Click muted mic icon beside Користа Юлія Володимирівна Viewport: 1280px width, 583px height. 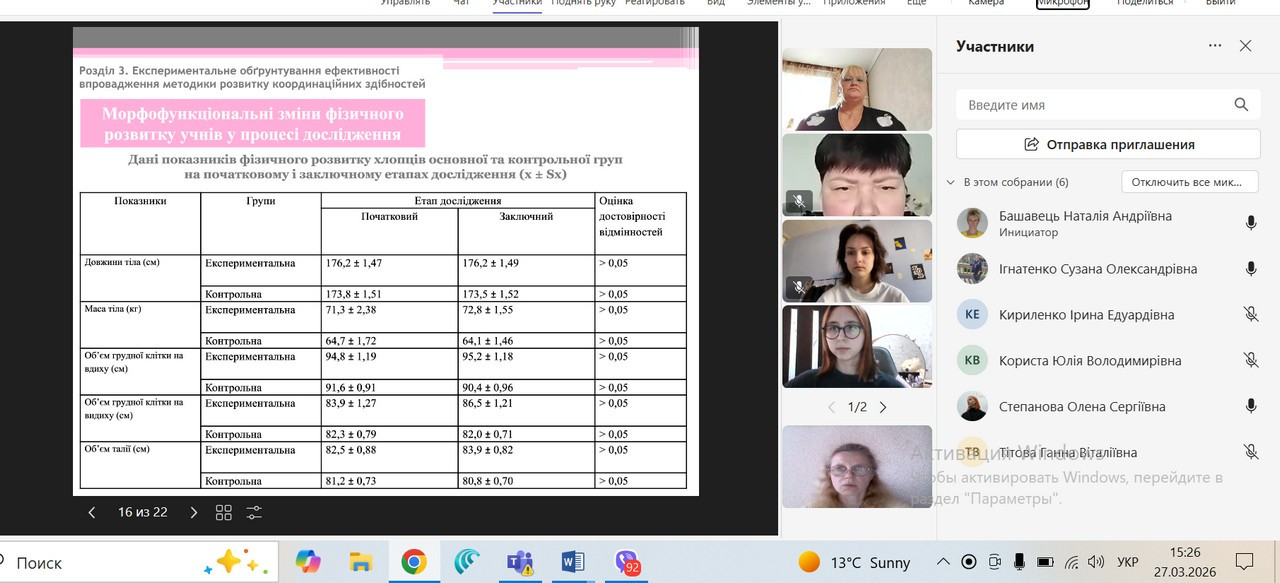click(x=1250, y=361)
